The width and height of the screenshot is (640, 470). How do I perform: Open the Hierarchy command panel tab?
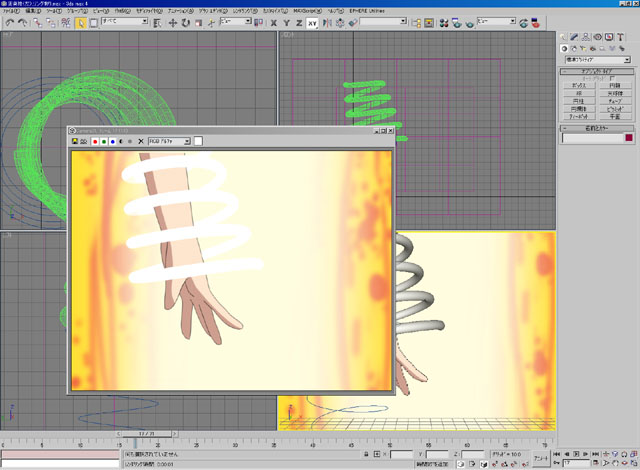(x=586, y=37)
